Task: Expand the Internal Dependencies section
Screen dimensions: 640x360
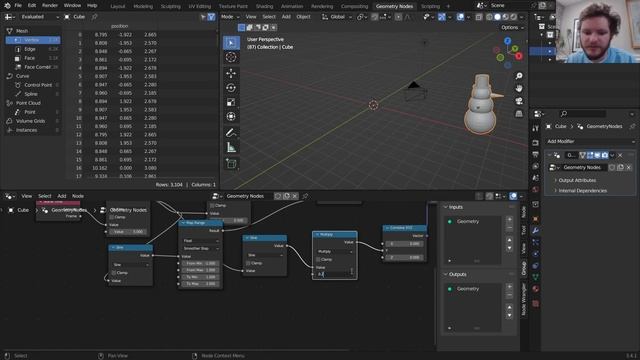Action: click(581, 191)
